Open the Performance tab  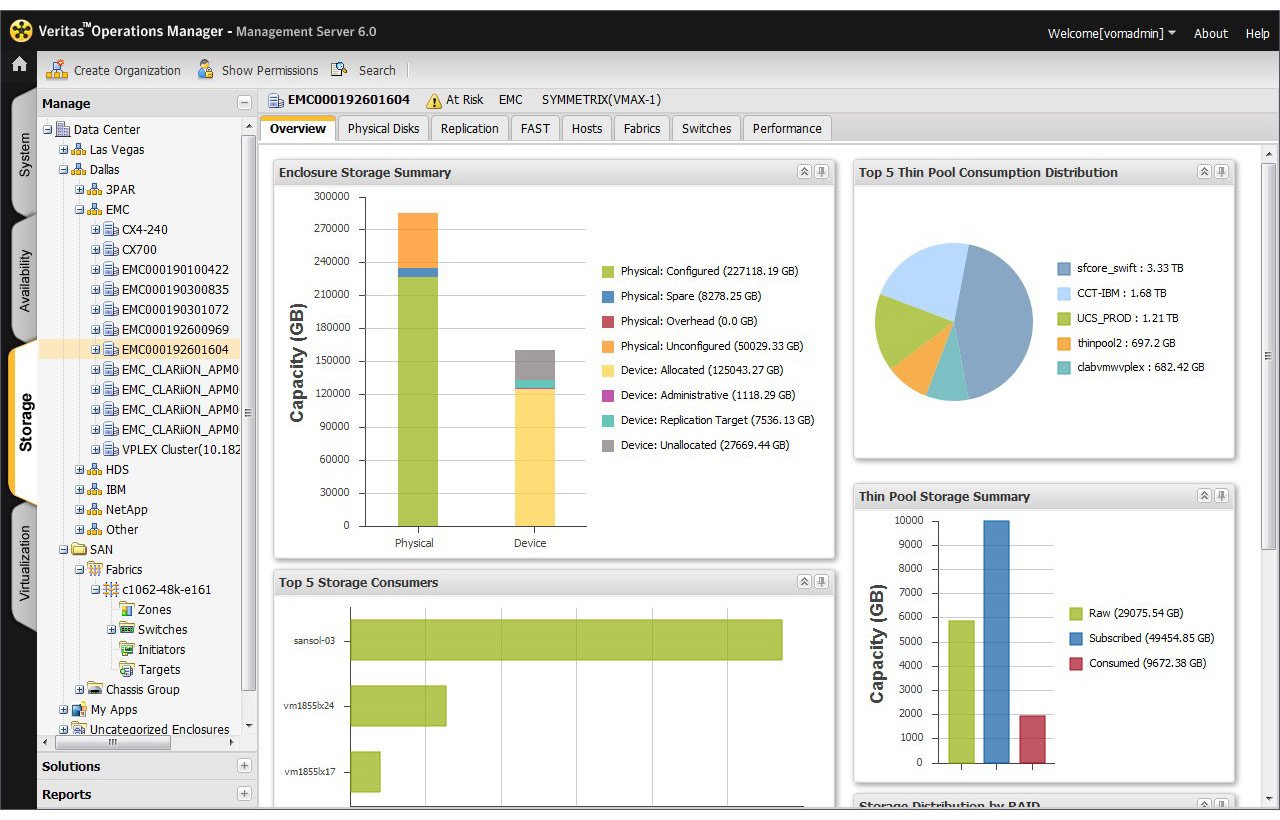[x=787, y=129]
